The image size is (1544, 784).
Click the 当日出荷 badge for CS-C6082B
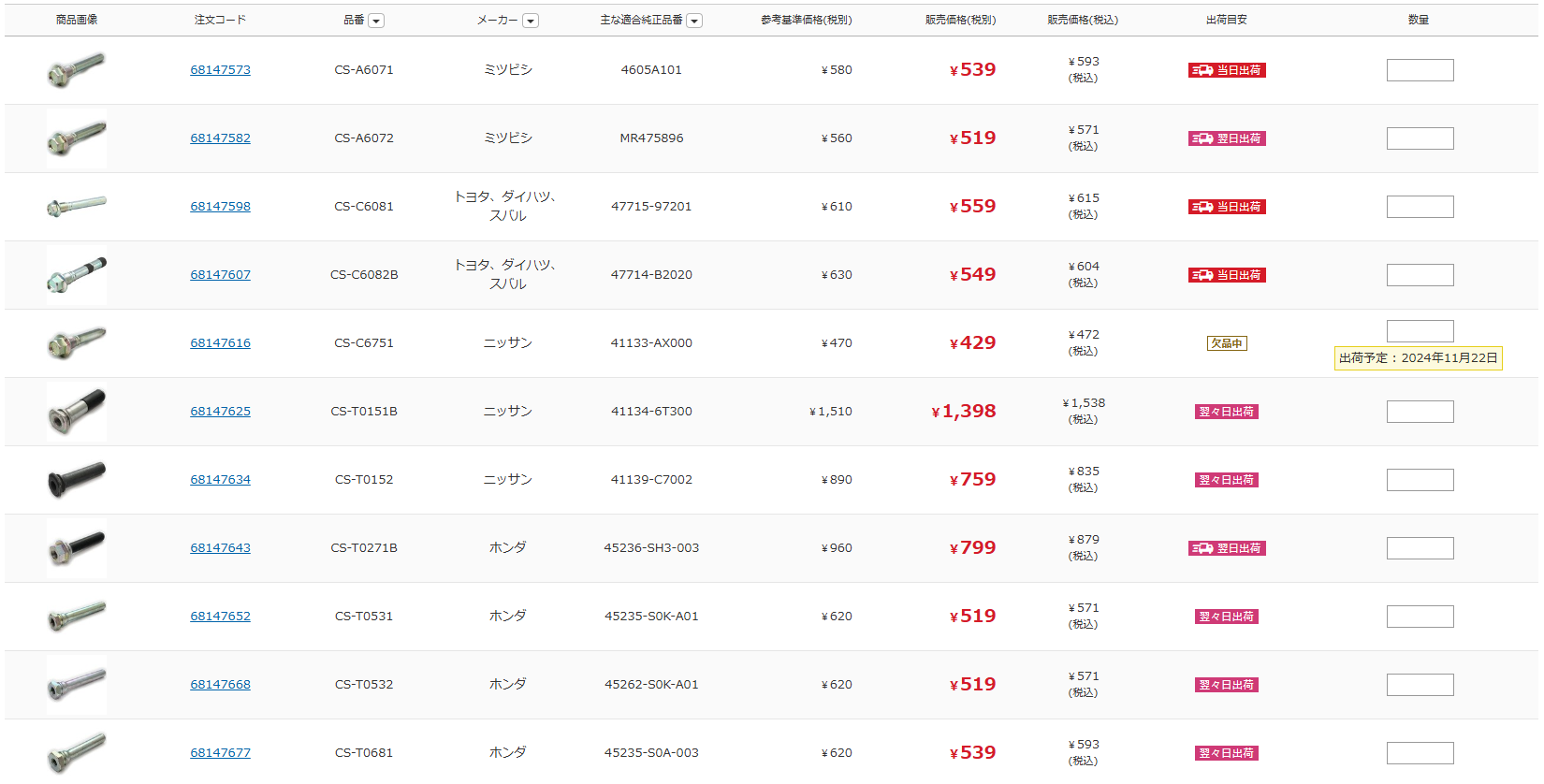click(1227, 275)
